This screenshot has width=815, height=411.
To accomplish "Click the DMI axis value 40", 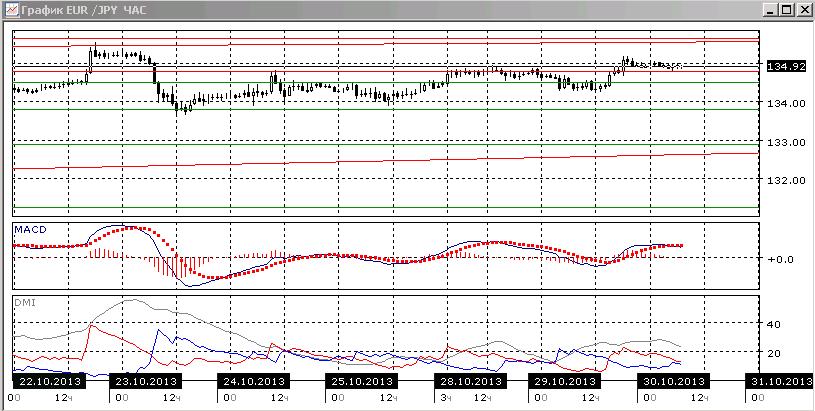I will tap(774, 324).
